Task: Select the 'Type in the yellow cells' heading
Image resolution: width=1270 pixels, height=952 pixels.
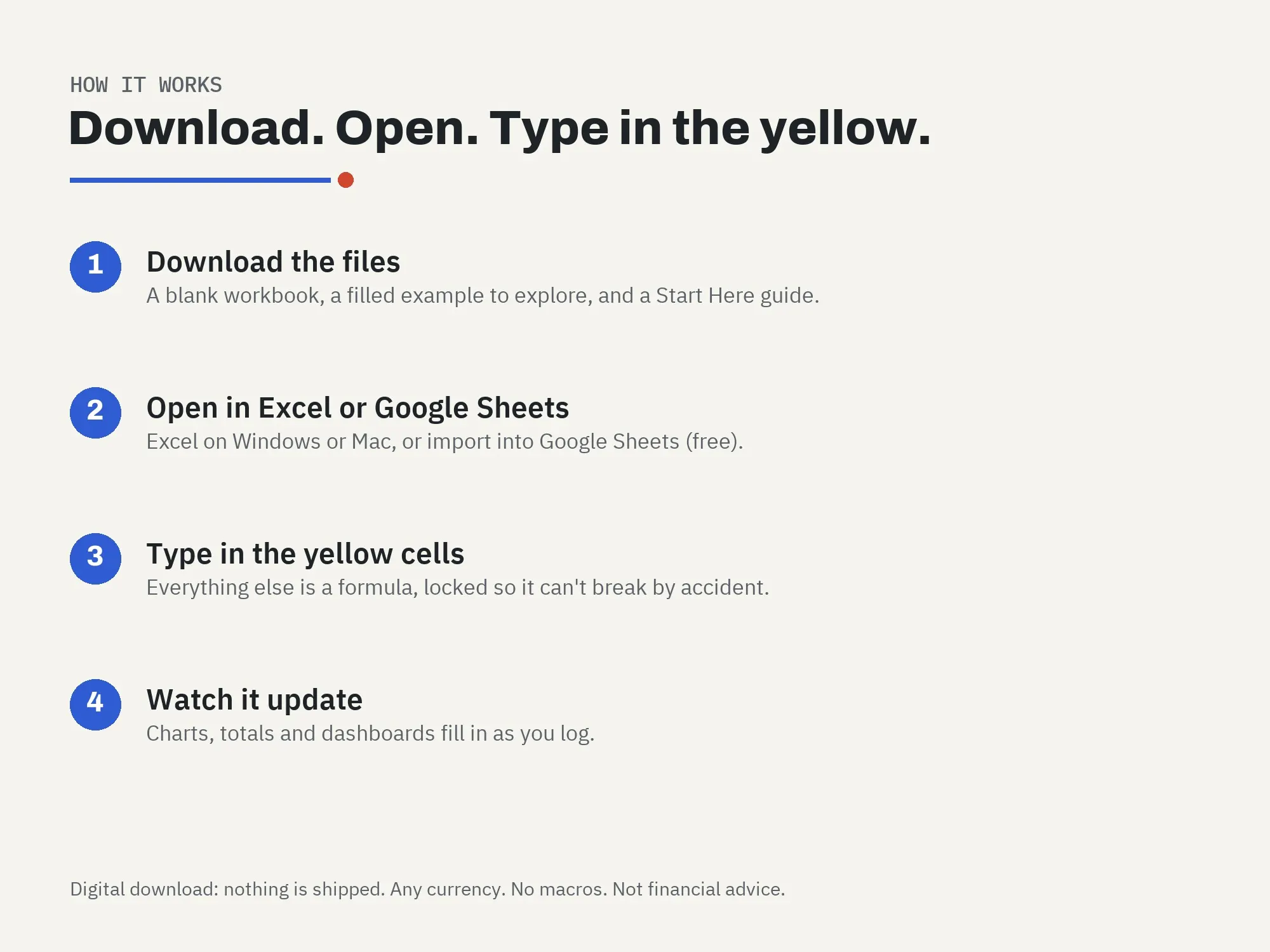Action: (x=305, y=555)
